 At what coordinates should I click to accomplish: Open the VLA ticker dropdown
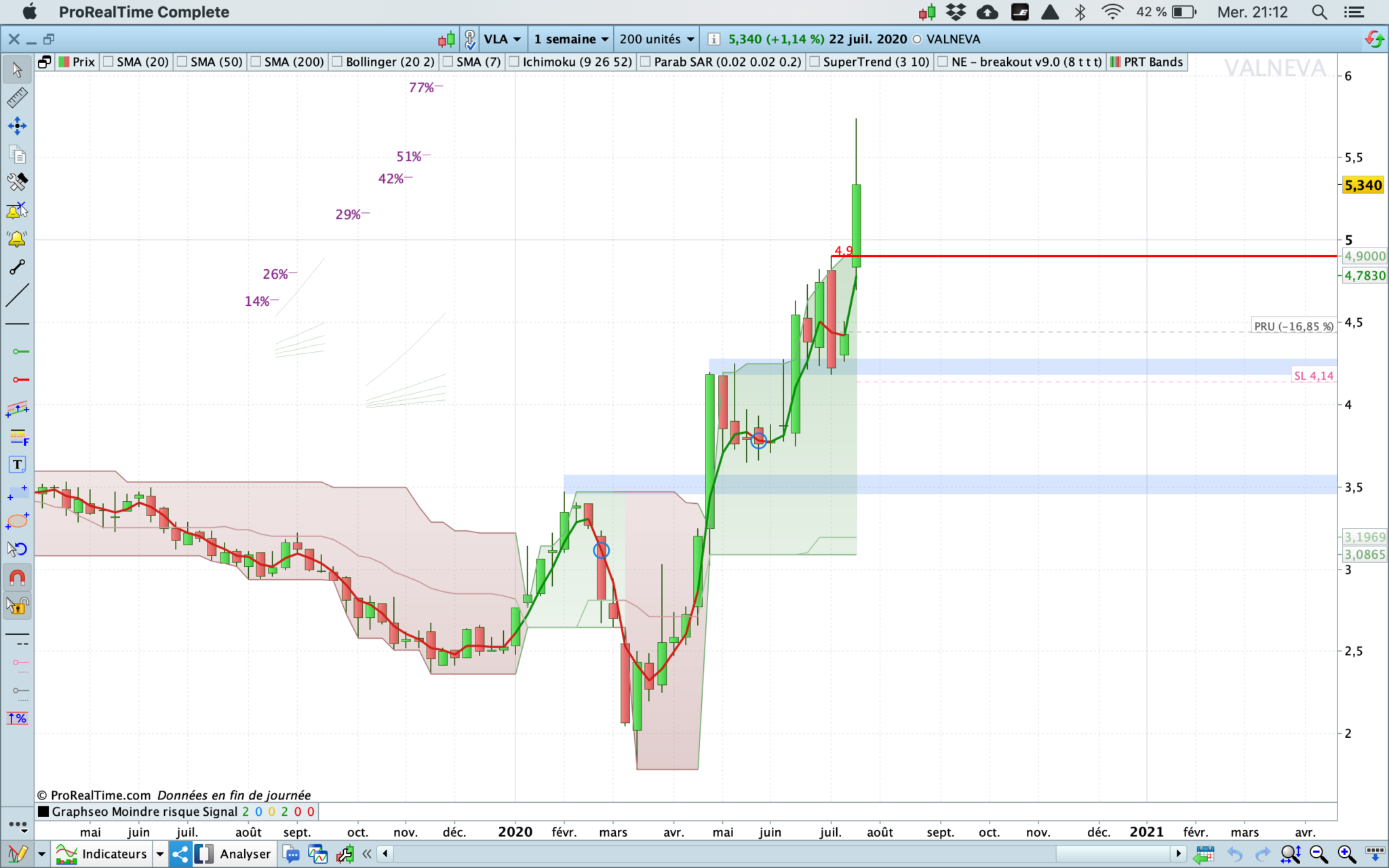tap(503, 39)
